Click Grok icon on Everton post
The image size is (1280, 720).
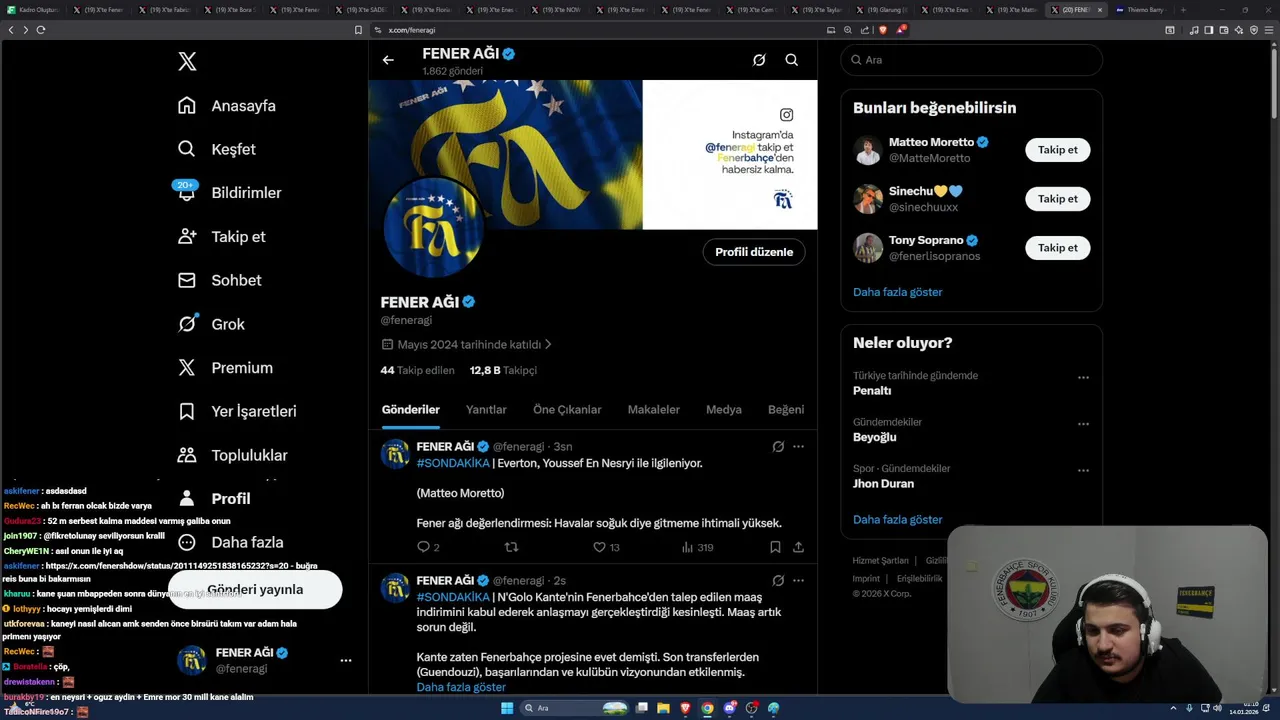[x=778, y=446]
